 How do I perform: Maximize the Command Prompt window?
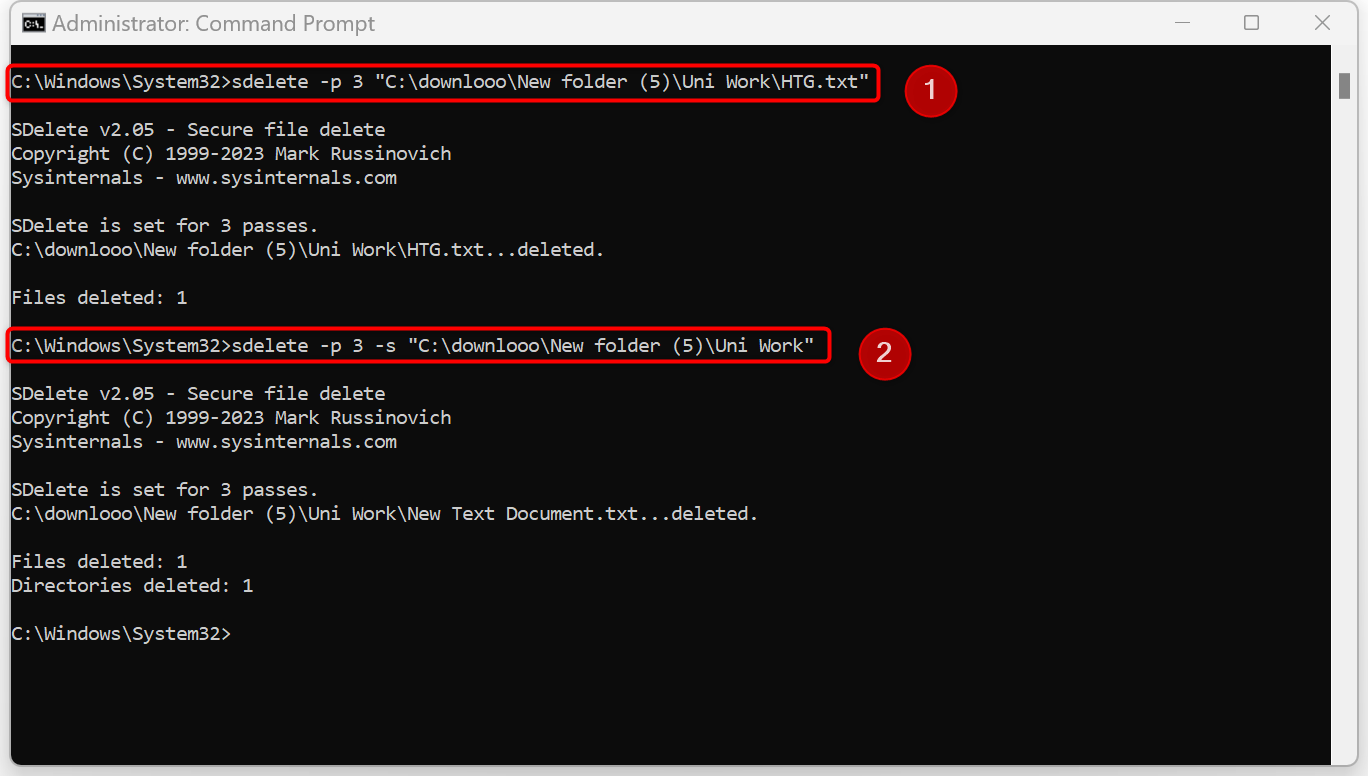(1251, 23)
